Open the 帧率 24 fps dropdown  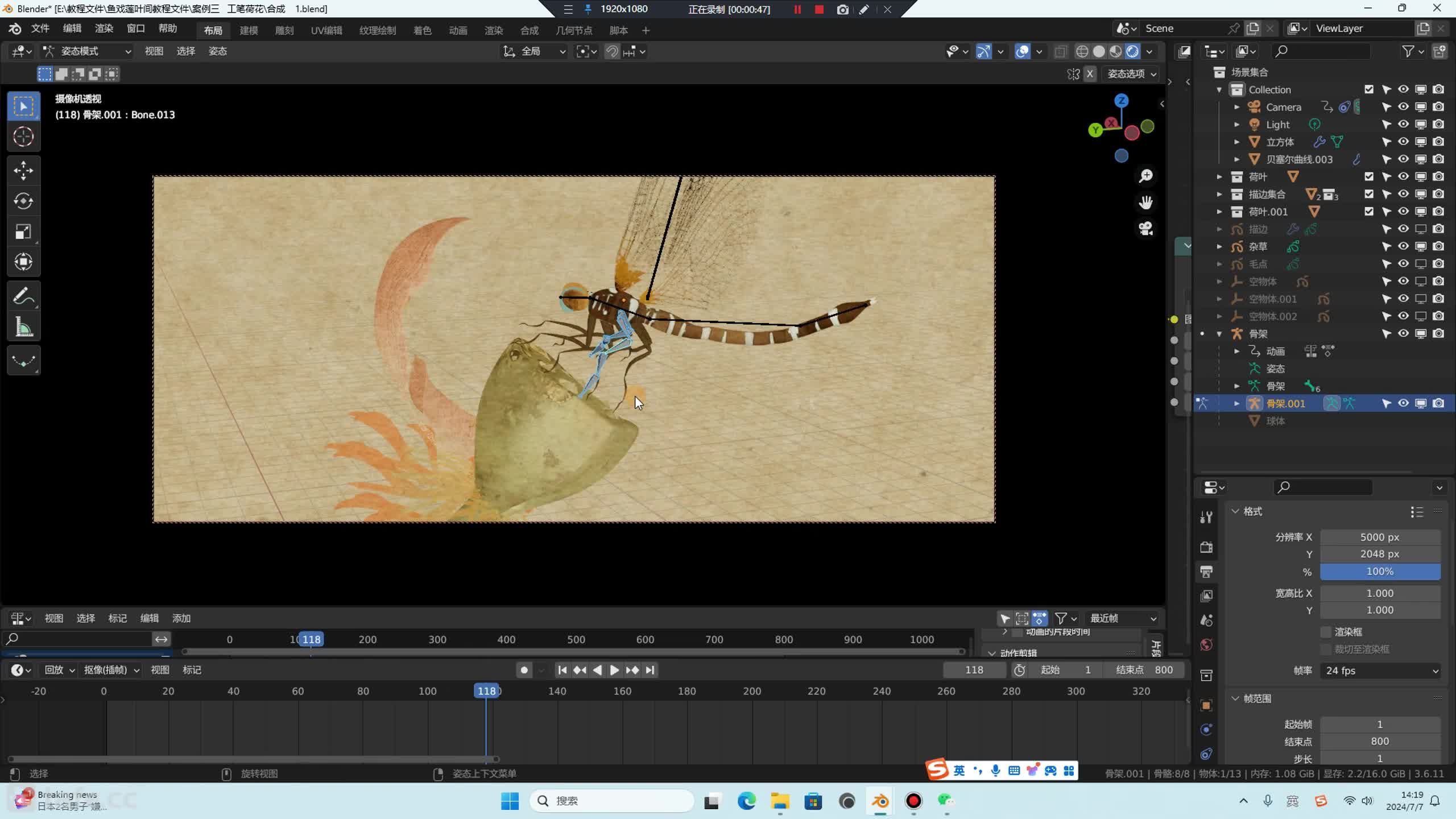(1380, 671)
